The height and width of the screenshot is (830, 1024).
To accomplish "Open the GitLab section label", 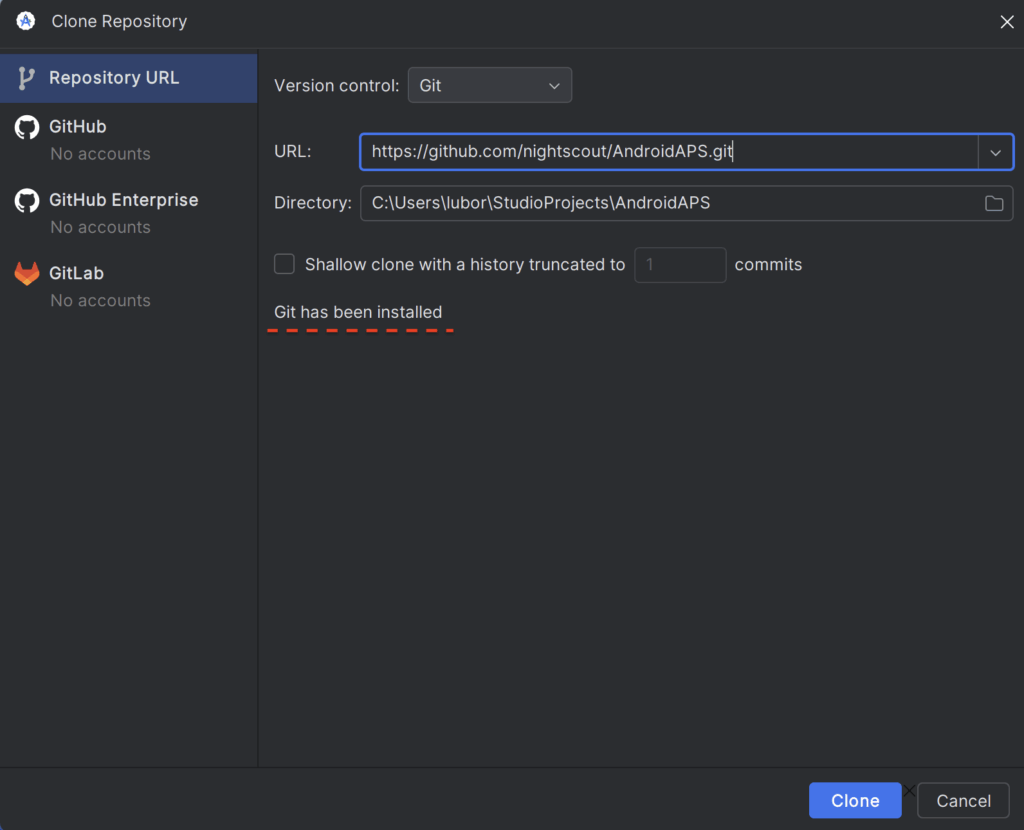I will pyautogui.click(x=76, y=273).
